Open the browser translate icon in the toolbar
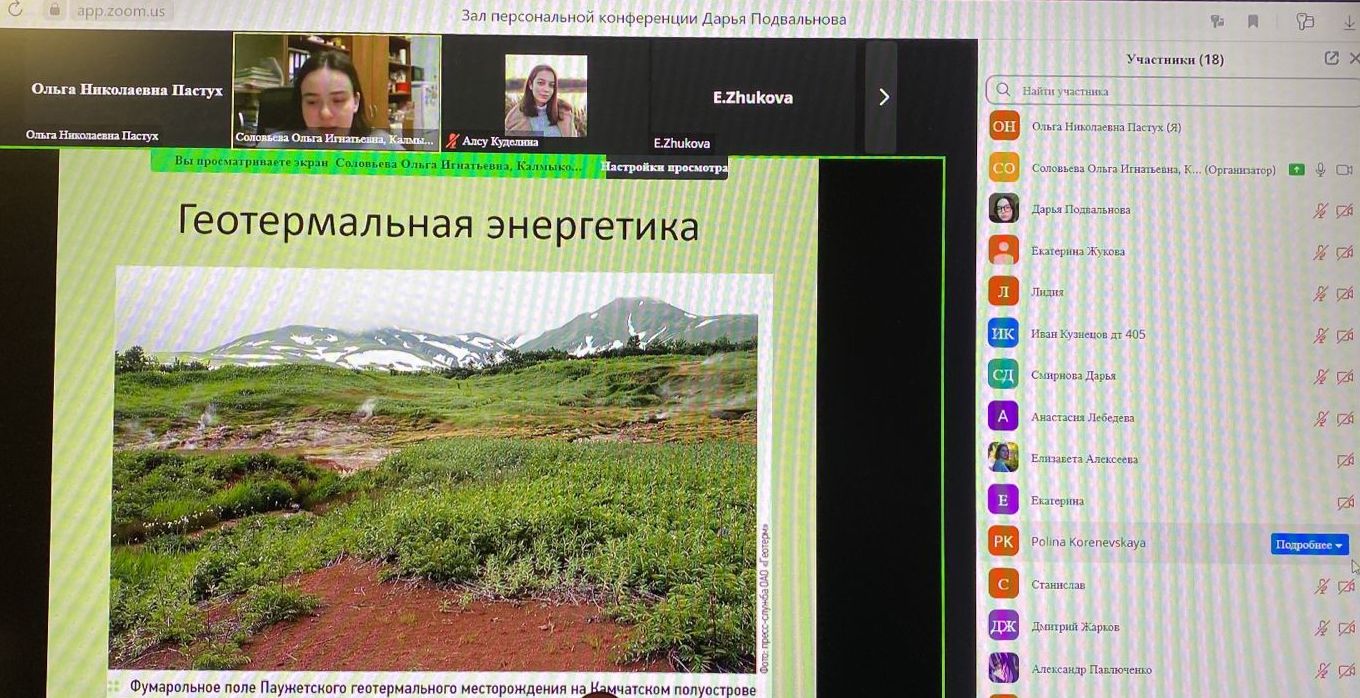1360x698 pixels. click(1217, 21)
